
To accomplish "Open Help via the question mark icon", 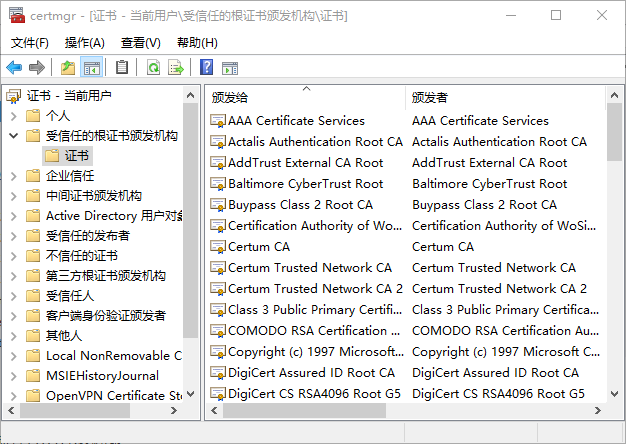I will [x=206, y=67].
